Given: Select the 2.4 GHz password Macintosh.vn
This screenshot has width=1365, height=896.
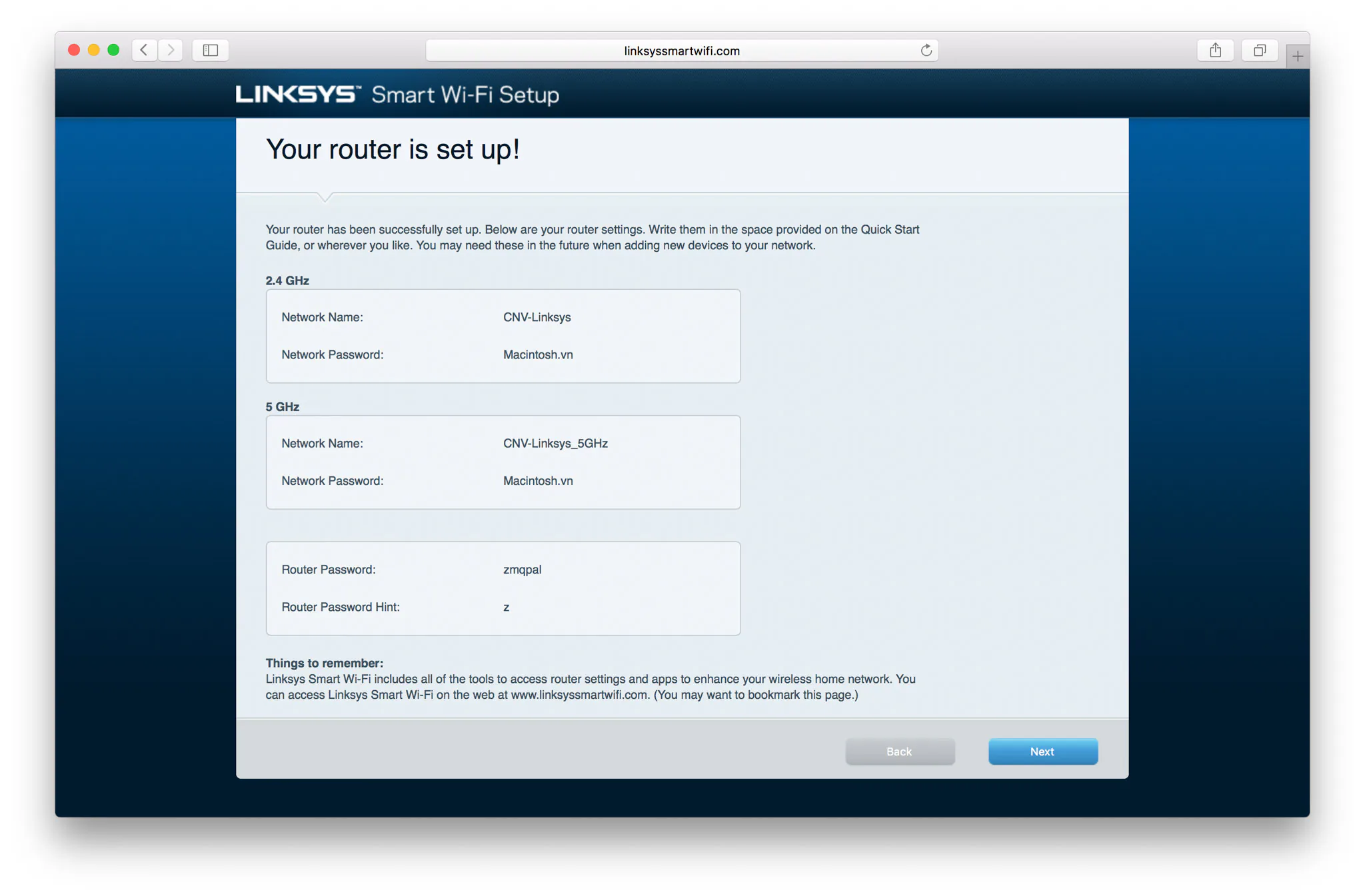Looking at the screenshot, I should [538, 354].
